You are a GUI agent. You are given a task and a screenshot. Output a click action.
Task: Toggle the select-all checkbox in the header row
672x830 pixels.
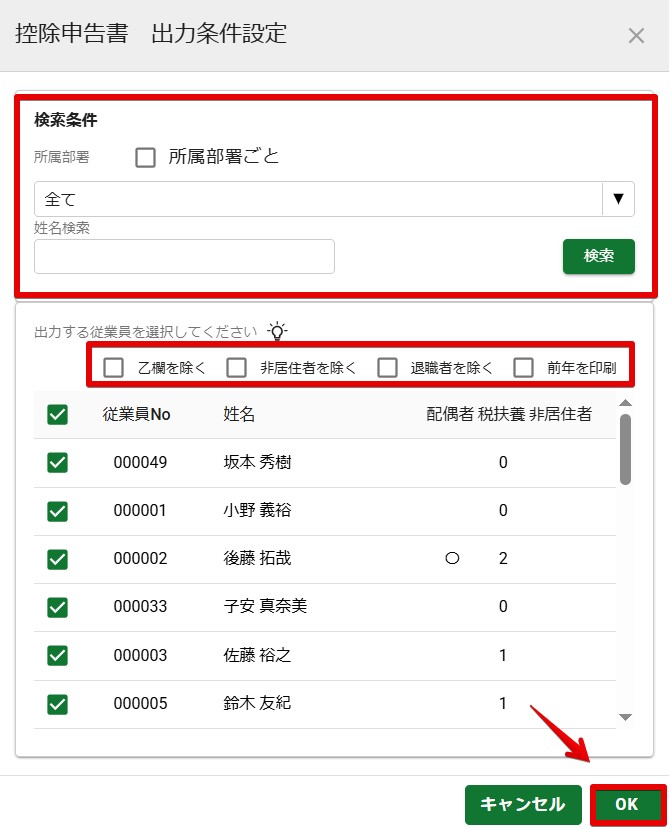pyautogui.click(x=57, y=414)
